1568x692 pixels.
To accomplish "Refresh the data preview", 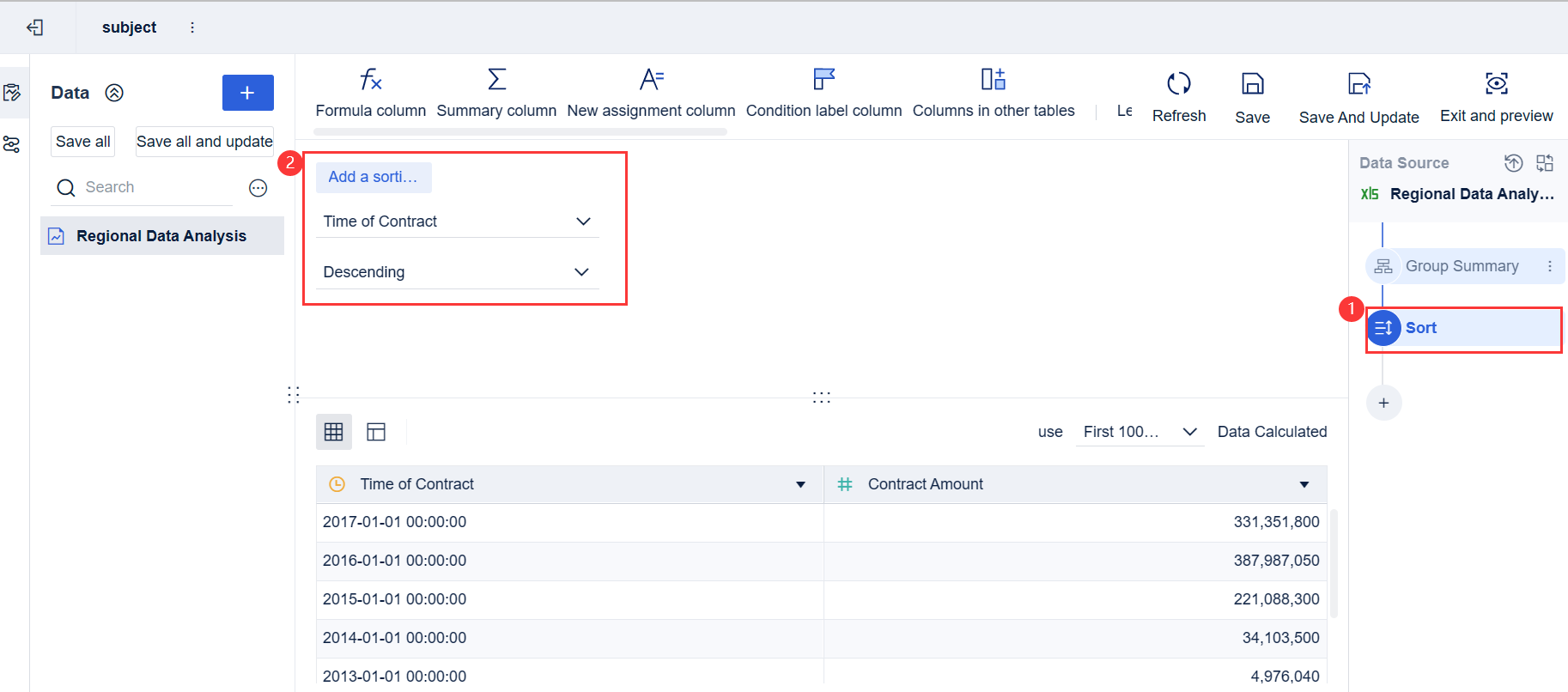I will [x=1178, y=84].
